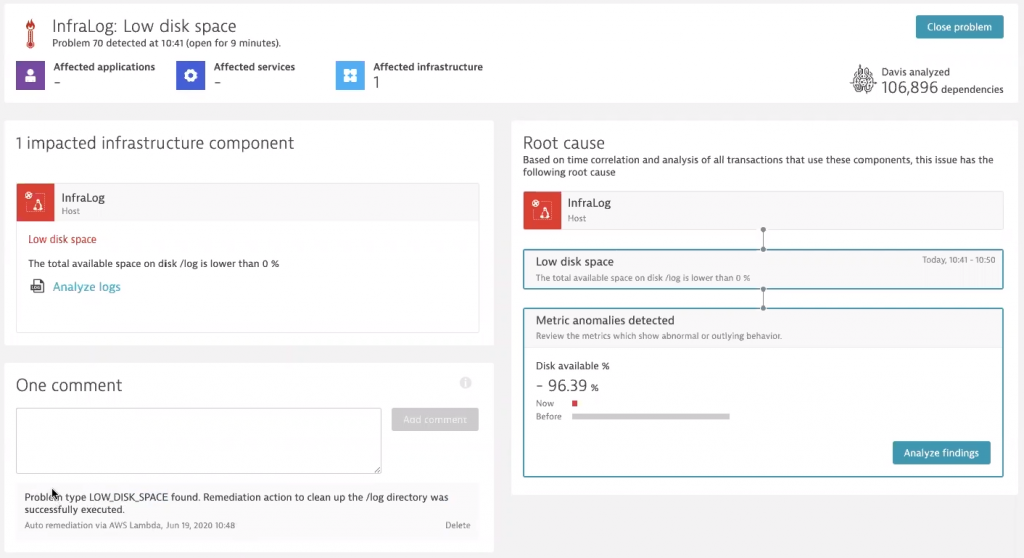The height and width of the screenshot is (558, 1024).
Task: Click the gray Before disk available bar
Action: click(650, 416)
